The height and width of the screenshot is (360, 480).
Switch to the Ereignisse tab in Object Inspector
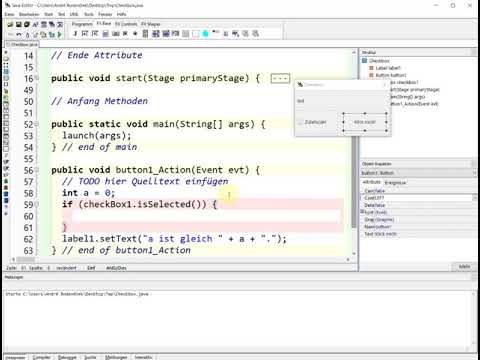tap(395, 183)
